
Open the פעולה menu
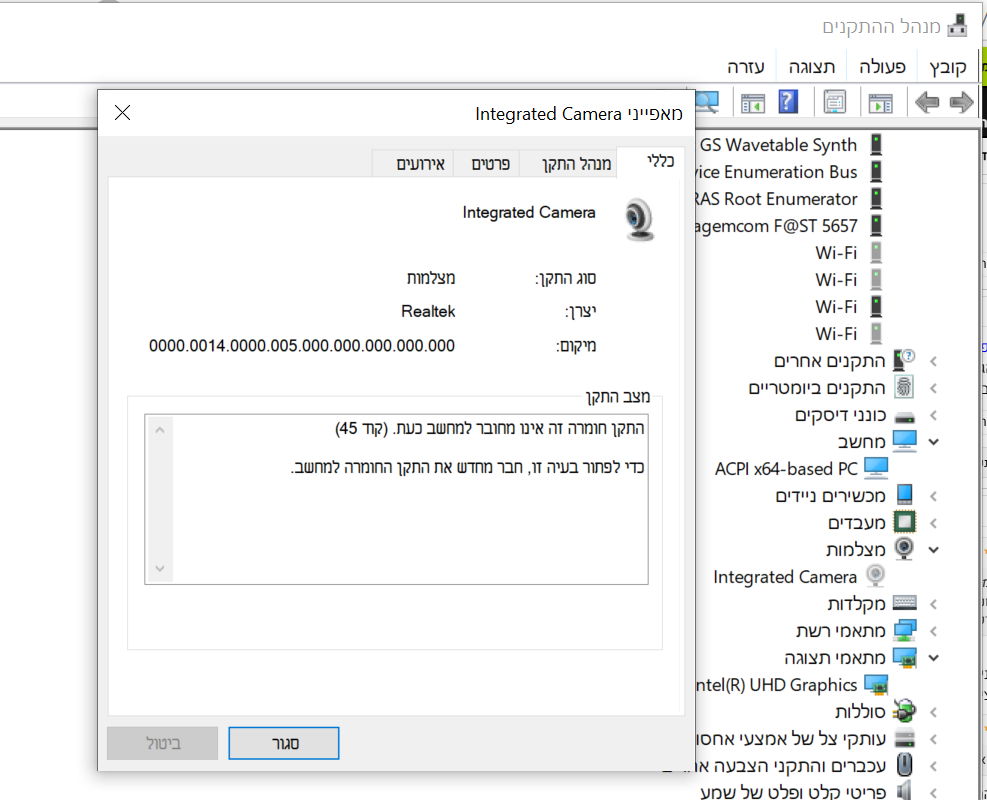click(x=882, y=67)
